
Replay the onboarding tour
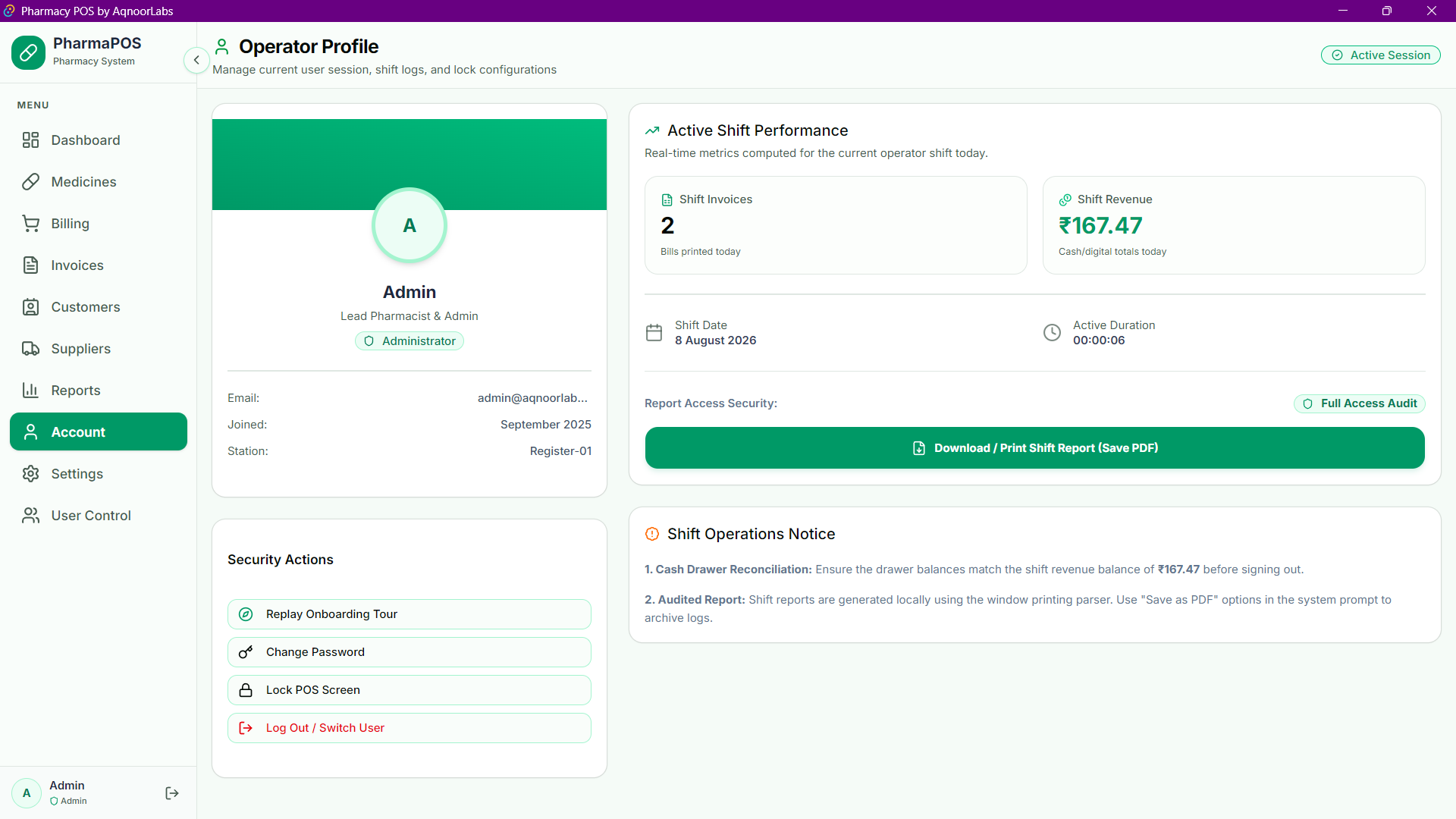point(409,614)
